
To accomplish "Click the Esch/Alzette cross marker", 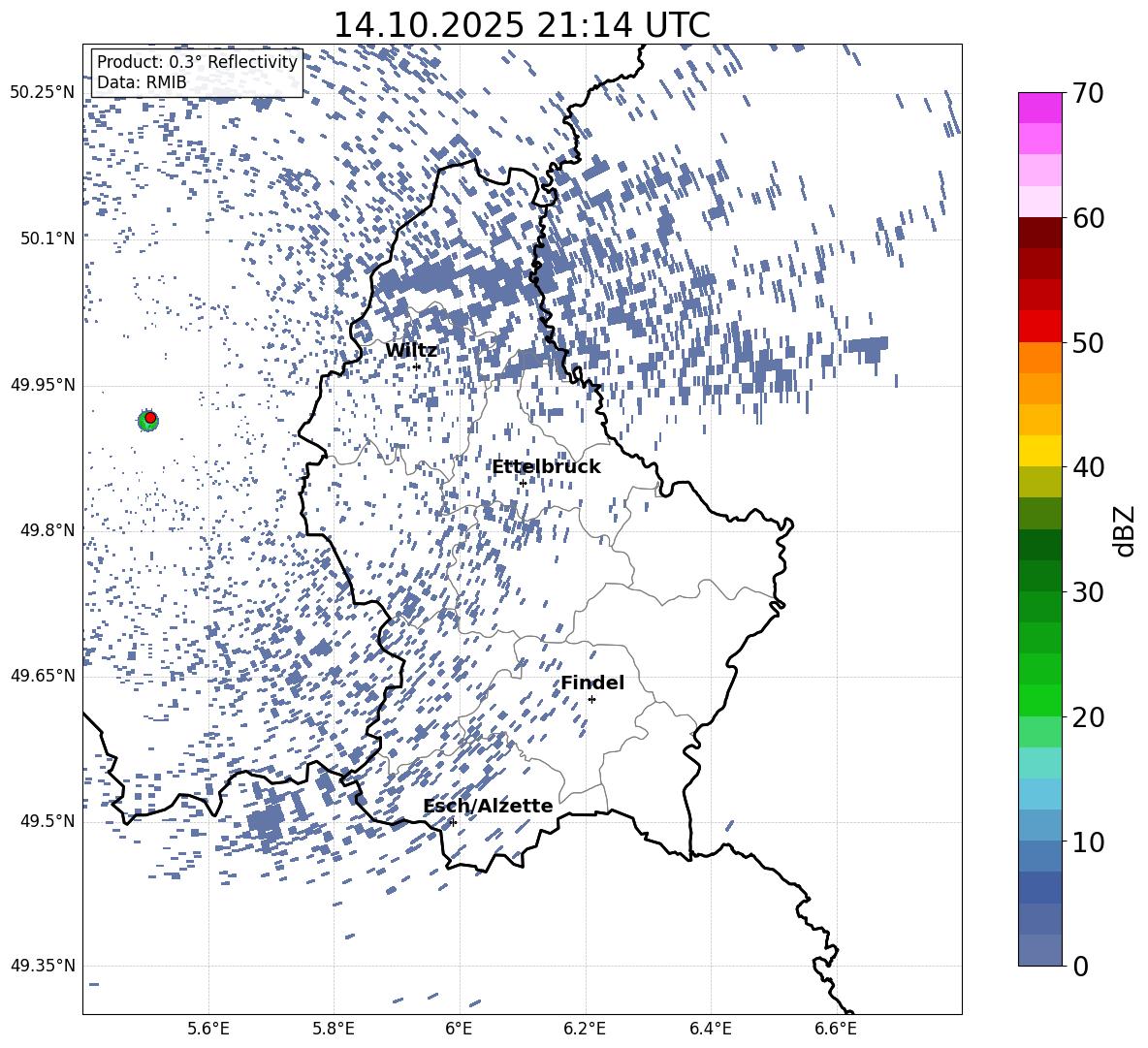I will coord(453,822).
